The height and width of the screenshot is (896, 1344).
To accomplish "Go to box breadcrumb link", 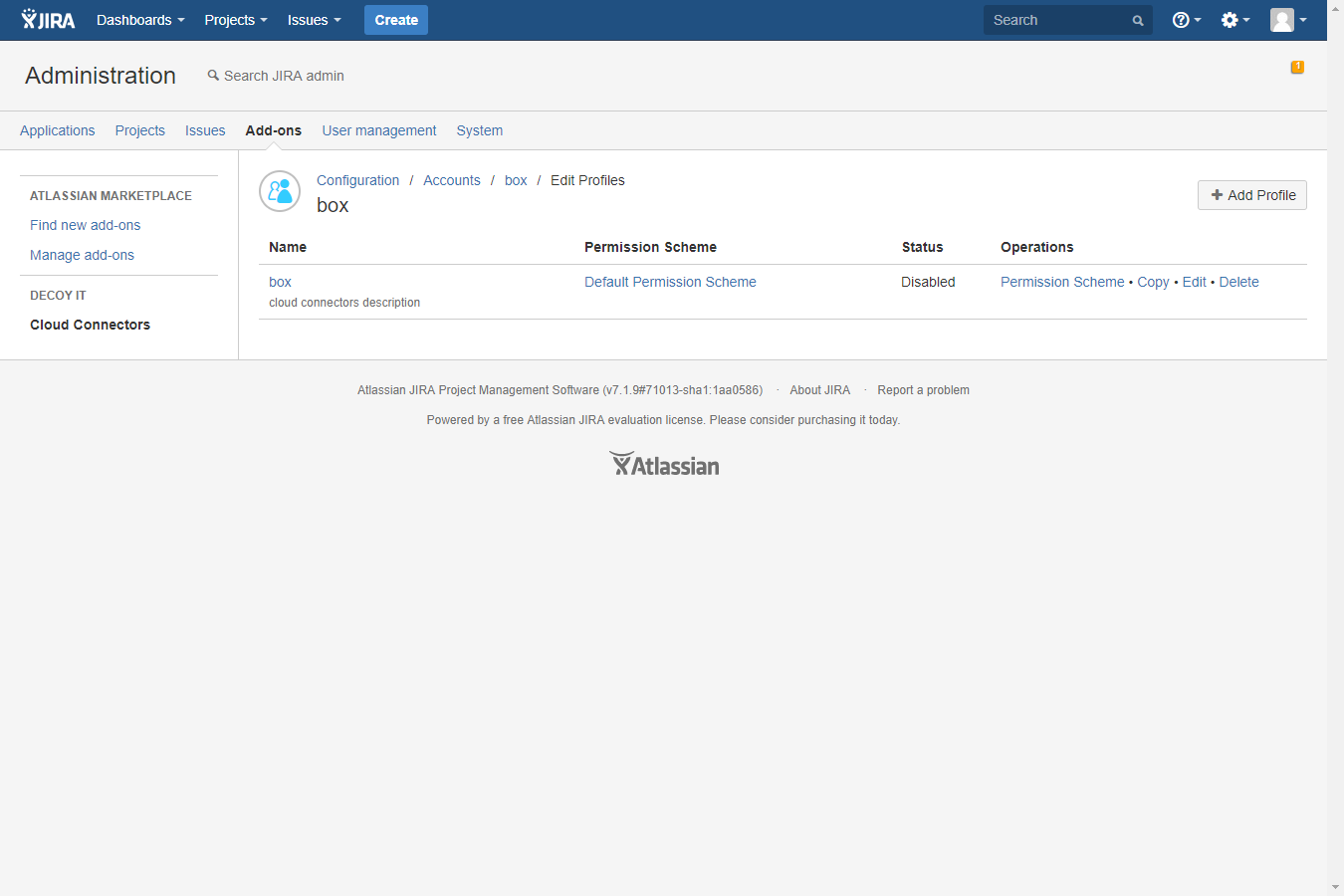I will coord(516,180).
